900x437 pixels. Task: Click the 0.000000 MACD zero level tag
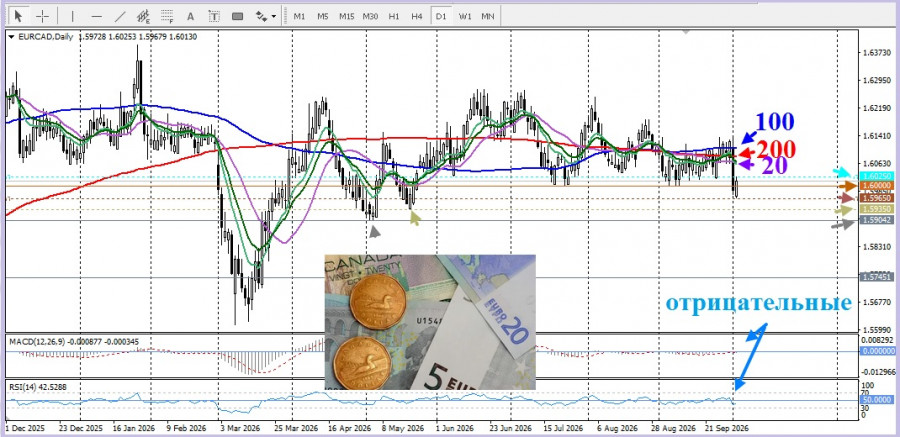pyautogui.click(x=877, y=351)
